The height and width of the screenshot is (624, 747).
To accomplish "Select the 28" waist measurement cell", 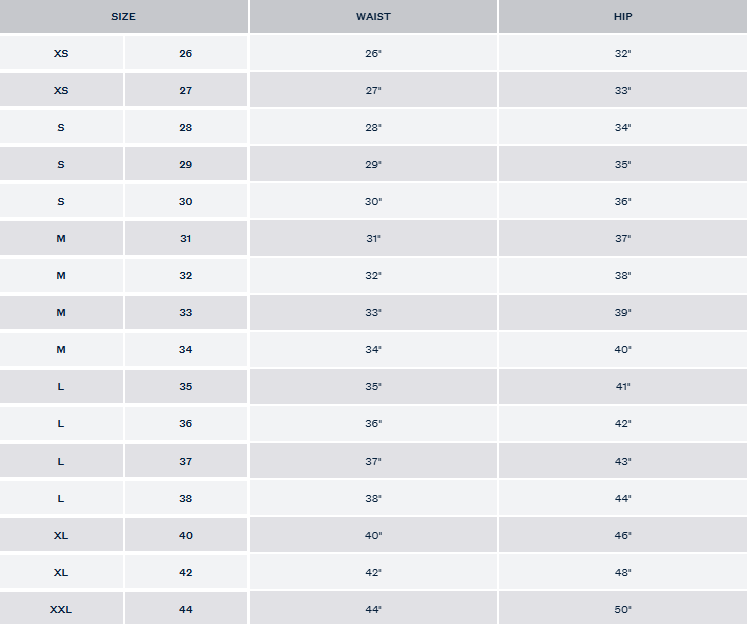I will click(373, 127).
